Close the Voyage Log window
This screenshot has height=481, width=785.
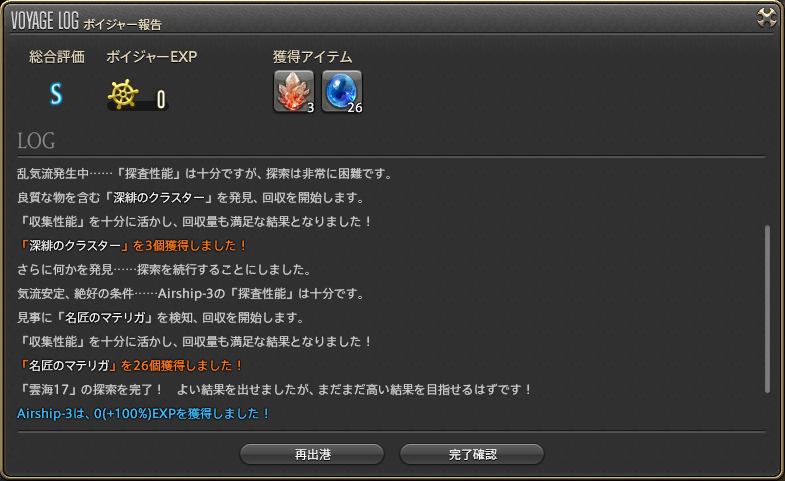[766, 18]
